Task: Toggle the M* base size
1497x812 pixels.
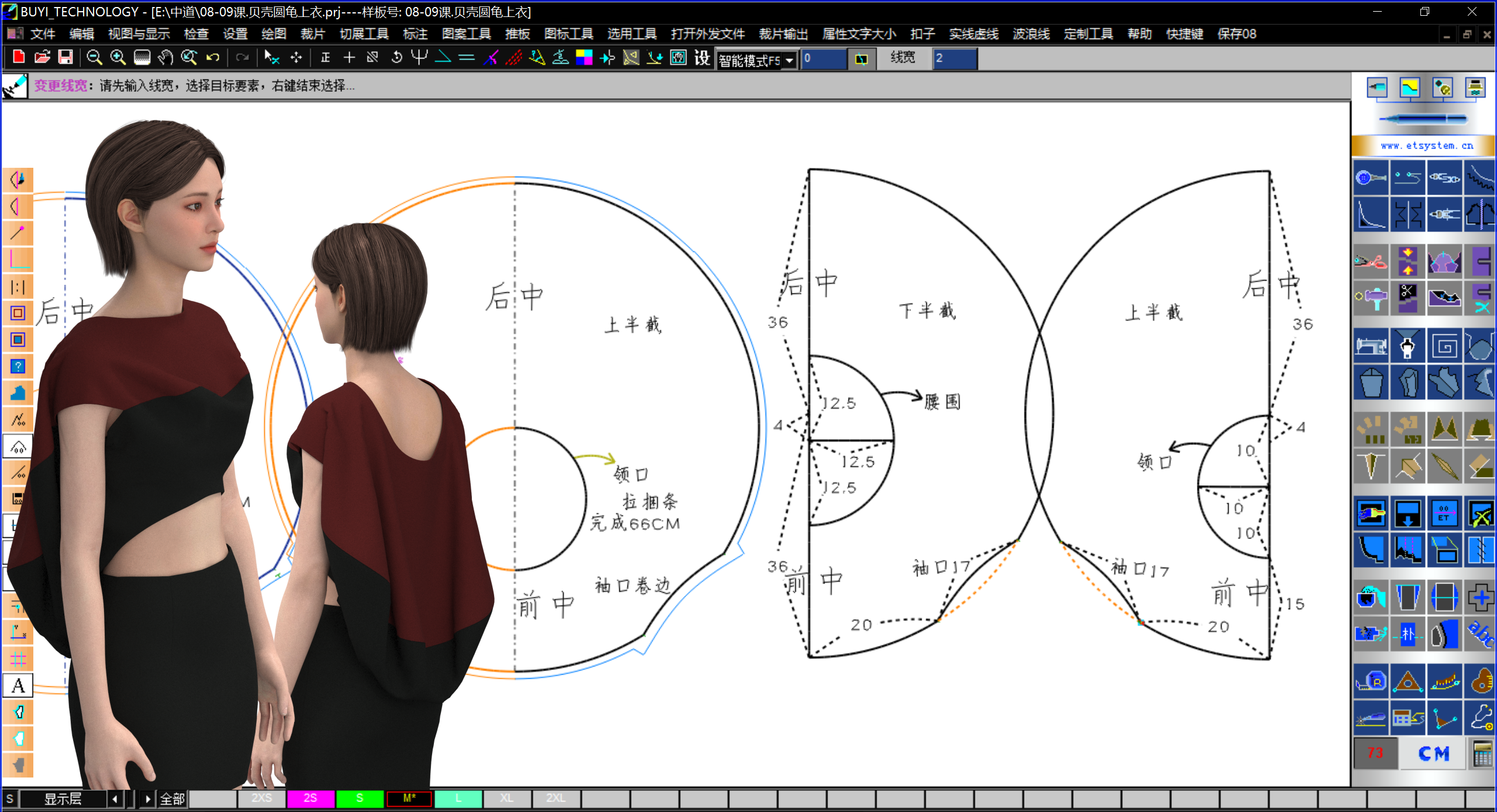Action: (x=409, y=798)
